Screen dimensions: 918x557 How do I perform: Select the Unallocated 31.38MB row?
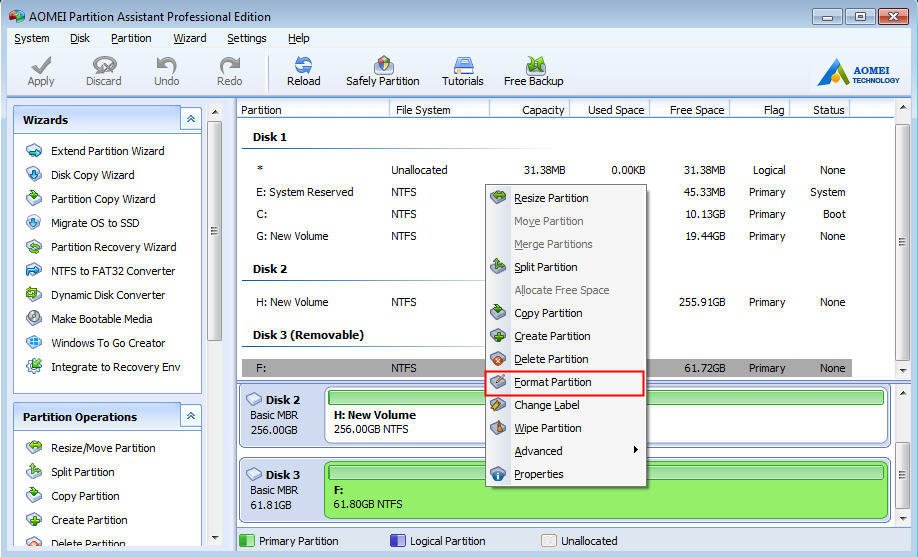tap(547, 170)
